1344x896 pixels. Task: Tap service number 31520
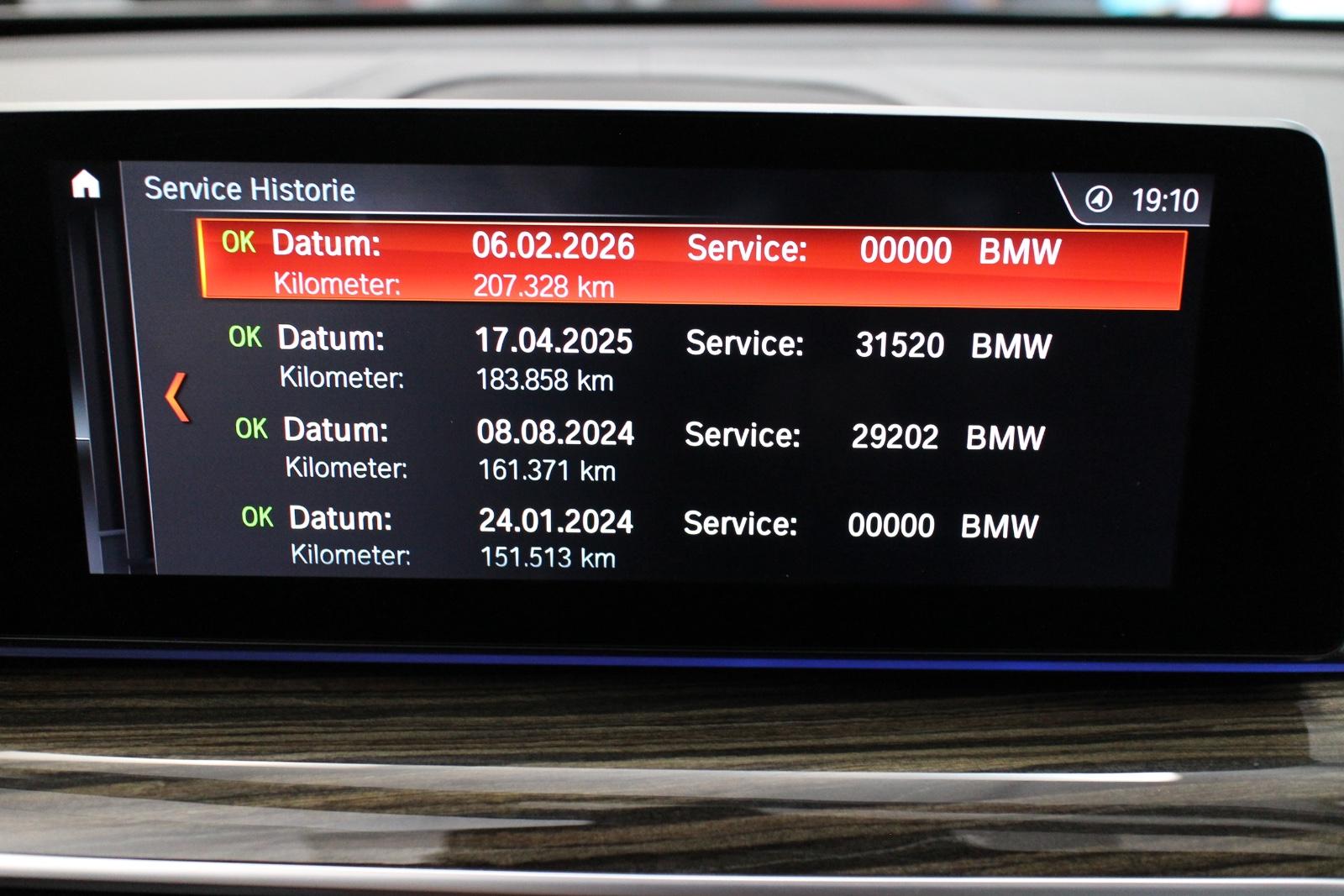click(900, 345)
